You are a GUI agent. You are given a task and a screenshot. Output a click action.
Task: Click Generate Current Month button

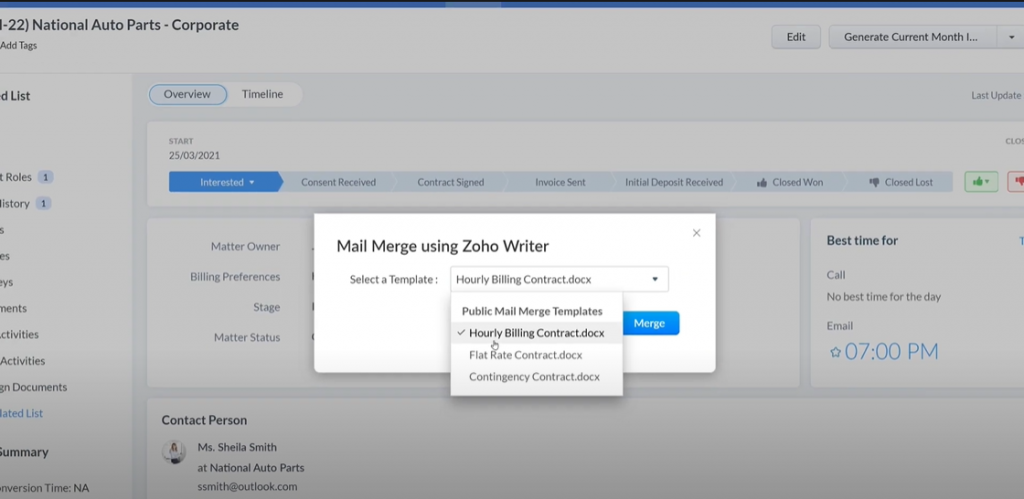(x=912, y=37)
